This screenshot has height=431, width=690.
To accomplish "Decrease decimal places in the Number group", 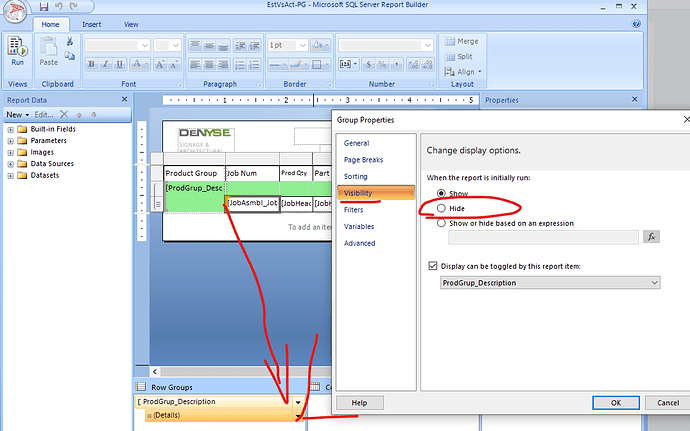I will tap(427, 65).
